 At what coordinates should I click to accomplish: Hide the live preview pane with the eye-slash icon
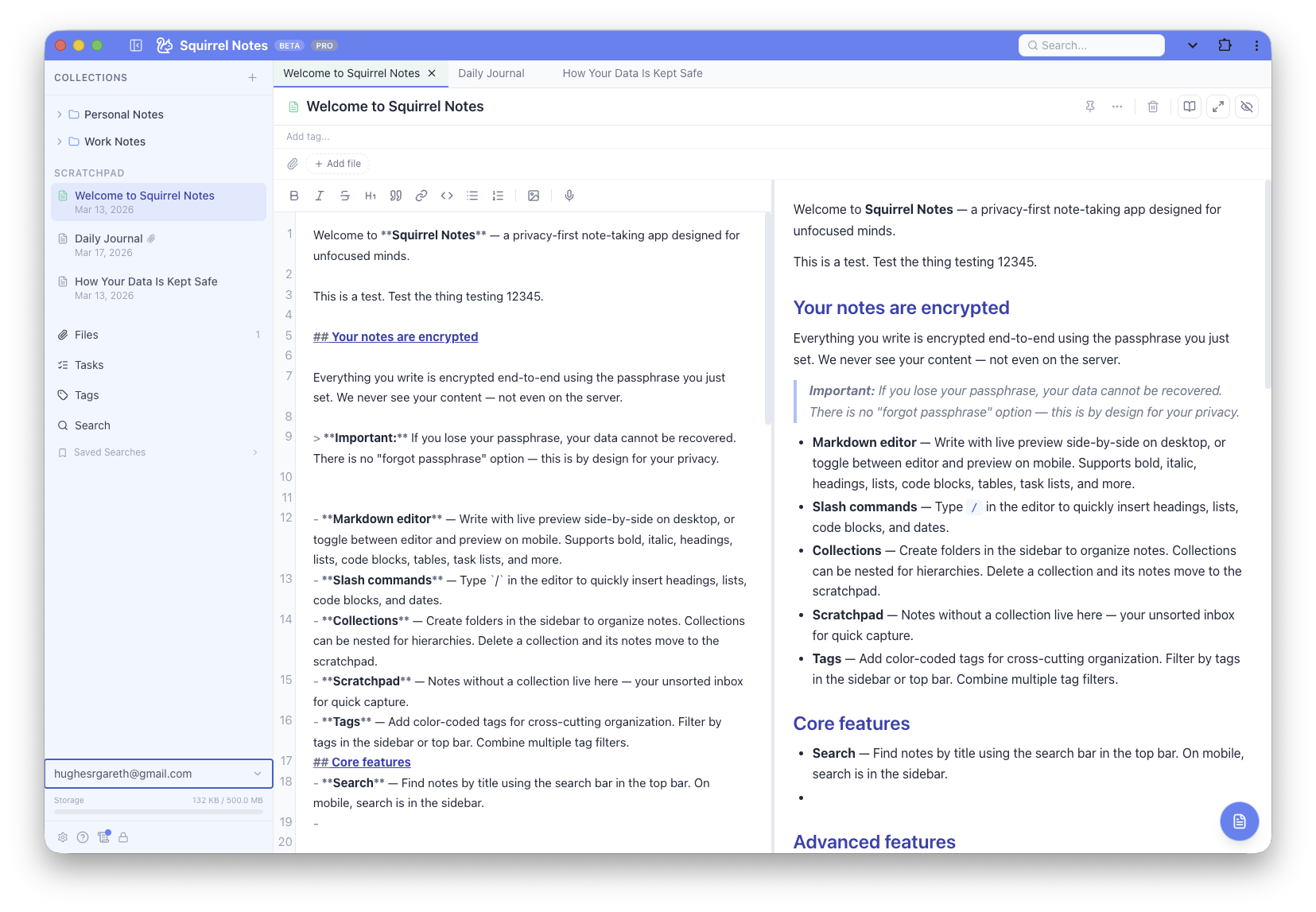[x=1247, y=106]
